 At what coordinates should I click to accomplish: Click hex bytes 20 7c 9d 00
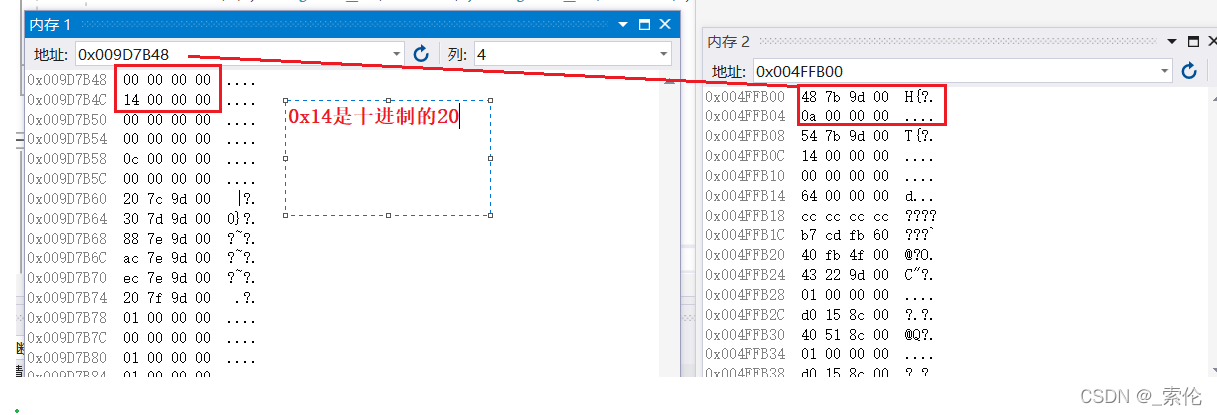coord(167,199)
